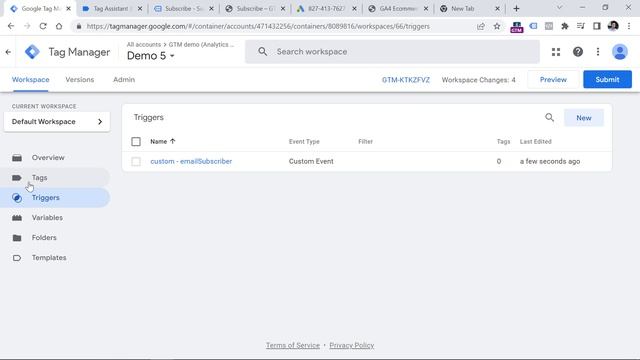The height and width of the screenshot is (360, 640).
Task: Go to the browser home page
Action: coord(59,26)
